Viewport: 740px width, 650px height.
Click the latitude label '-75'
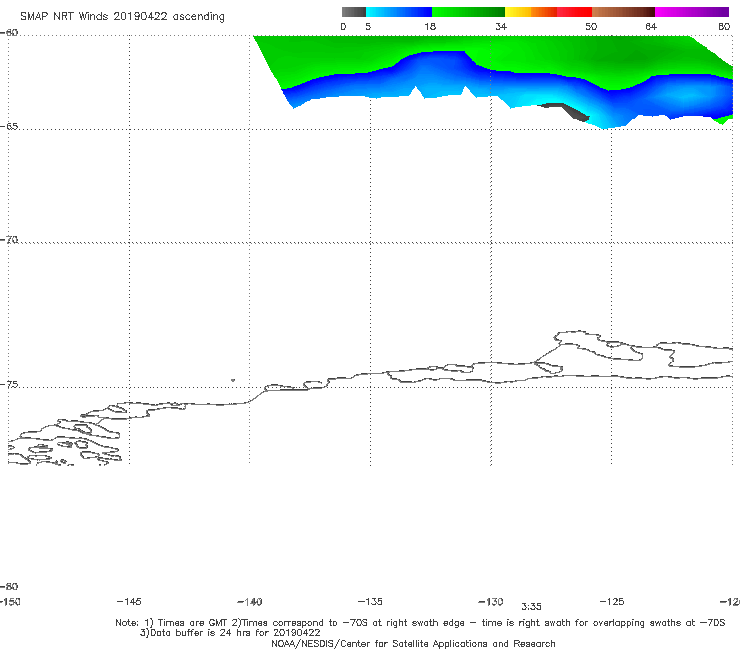pos(9,385)
